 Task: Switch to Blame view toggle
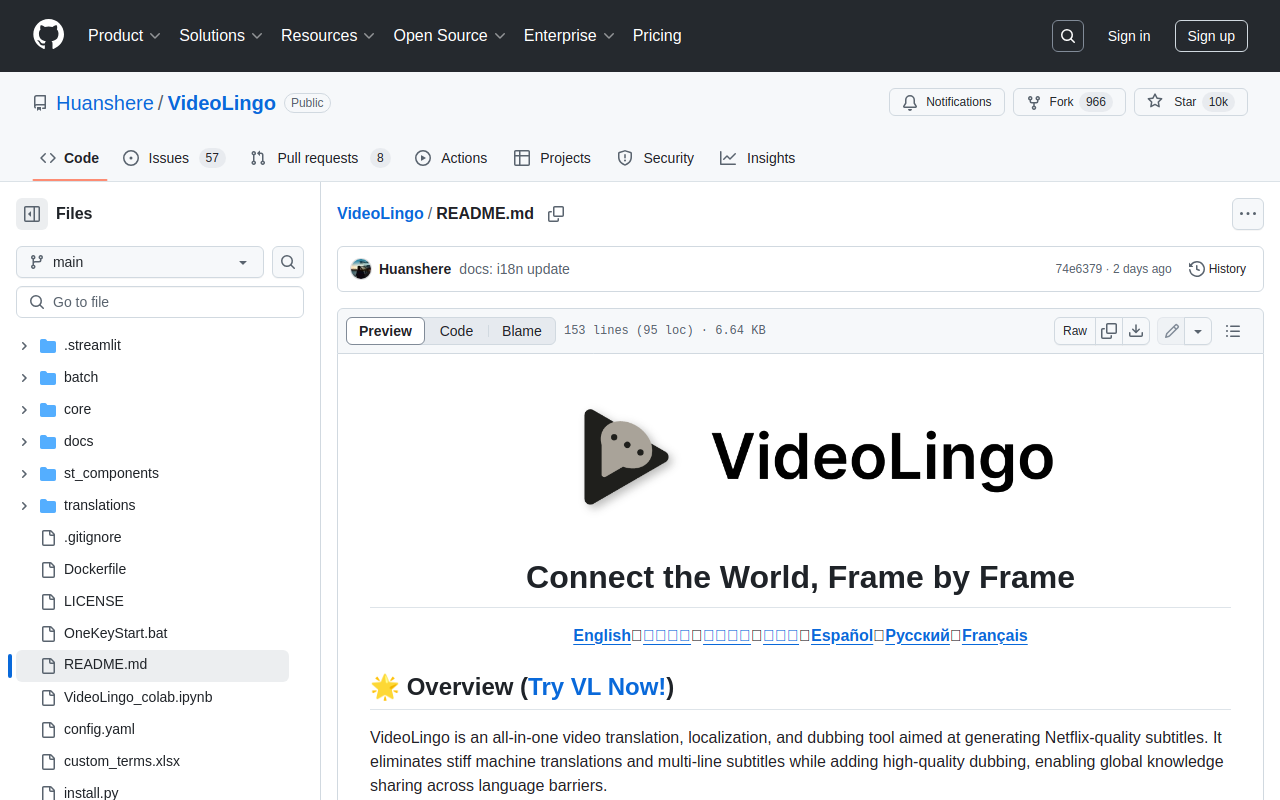pos(521,331)
